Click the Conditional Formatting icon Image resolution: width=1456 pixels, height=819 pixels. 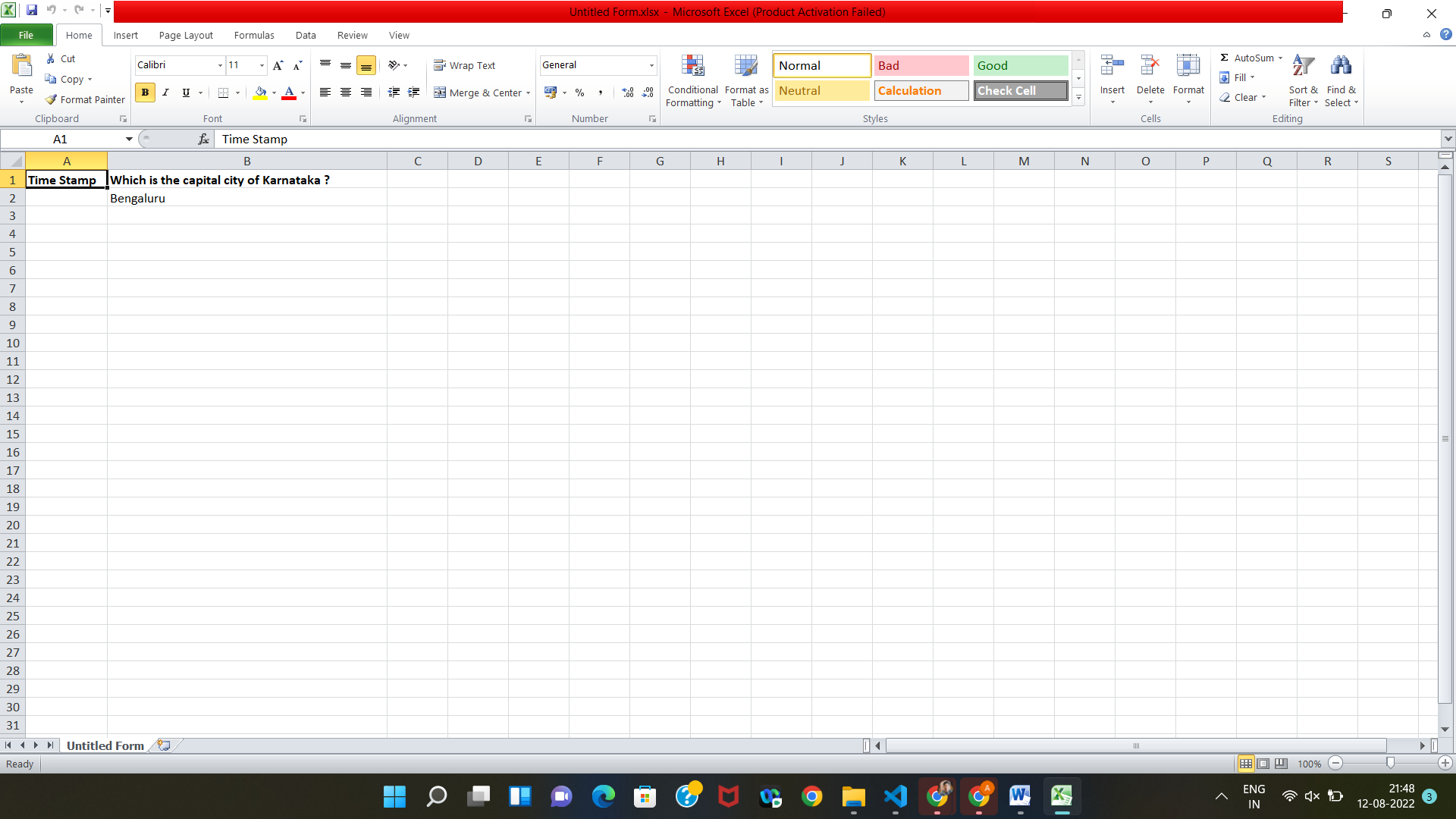pos(692,67)
